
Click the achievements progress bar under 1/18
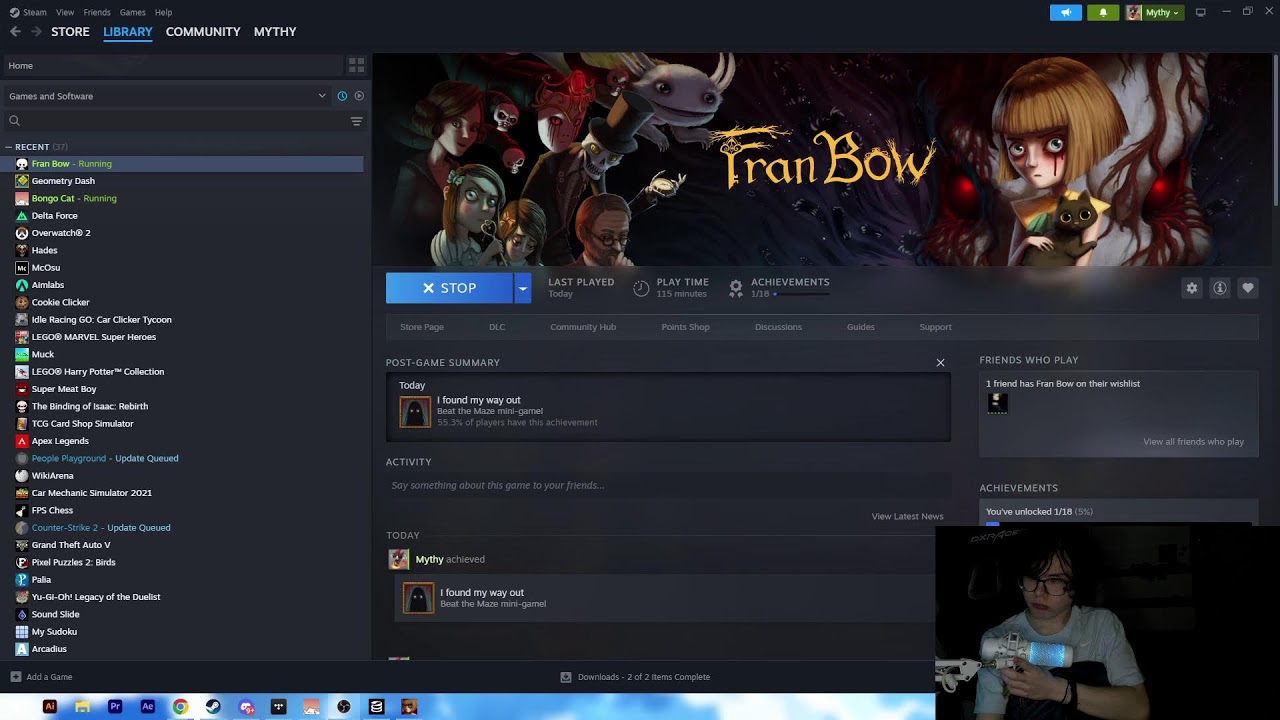801,295
